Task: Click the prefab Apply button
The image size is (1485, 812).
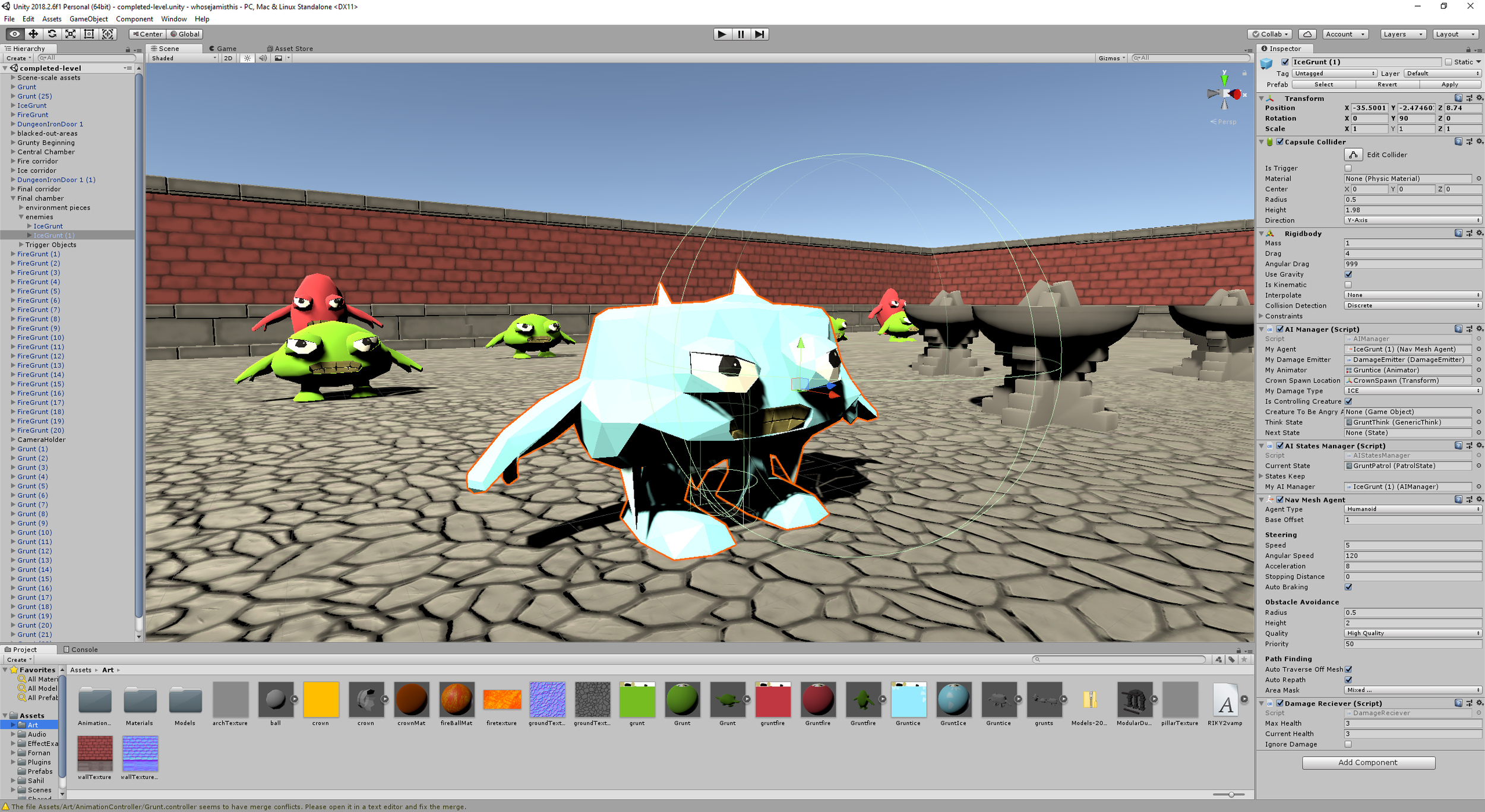Action: 1449,84
